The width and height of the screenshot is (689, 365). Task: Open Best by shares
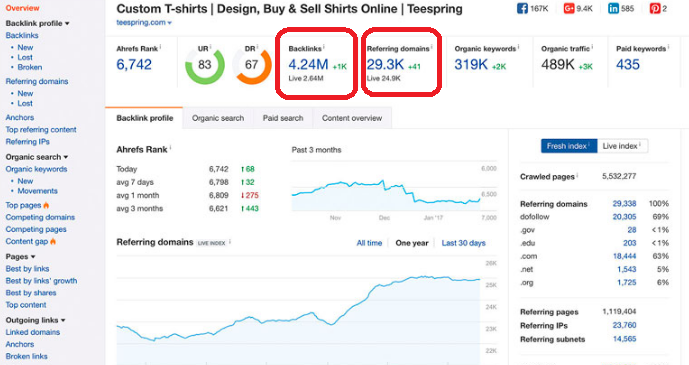31,293
